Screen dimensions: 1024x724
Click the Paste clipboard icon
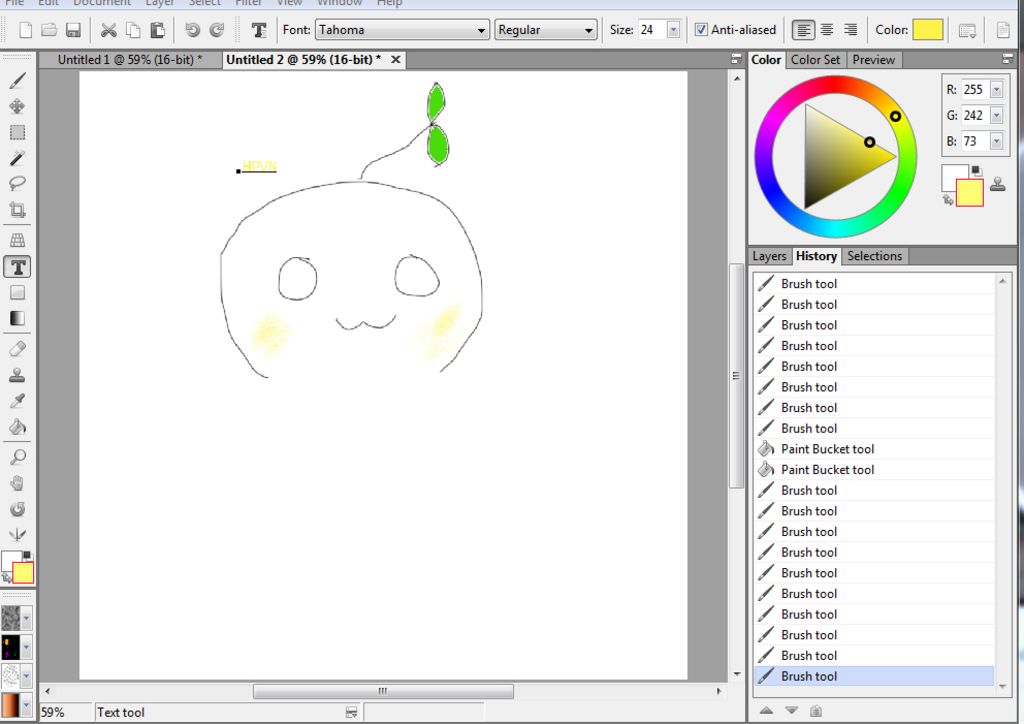157,30
